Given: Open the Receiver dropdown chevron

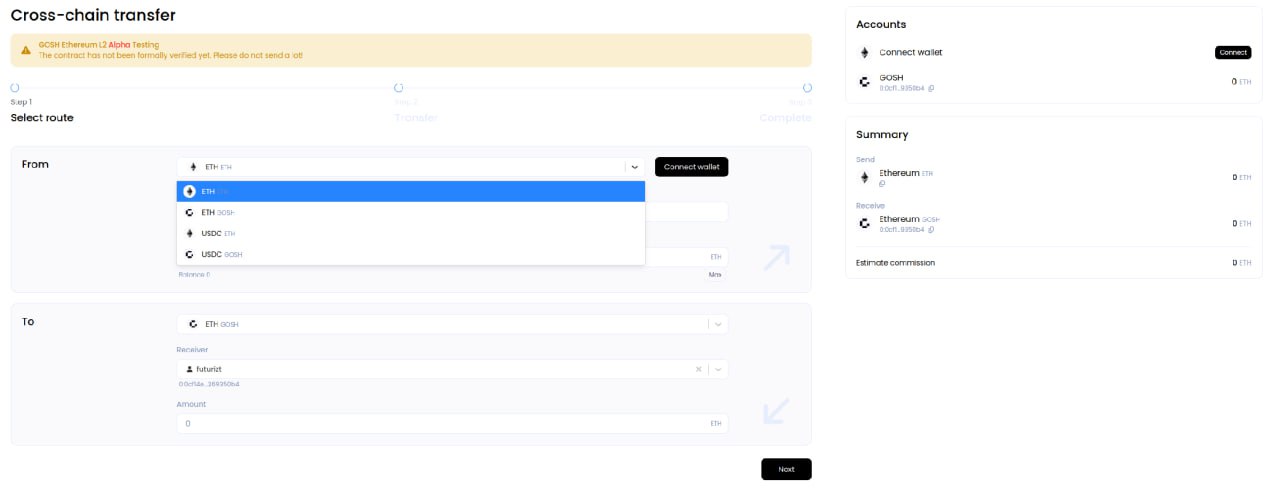Looking at the screenshot, I should pyautogui.click(x=718, y=369).
